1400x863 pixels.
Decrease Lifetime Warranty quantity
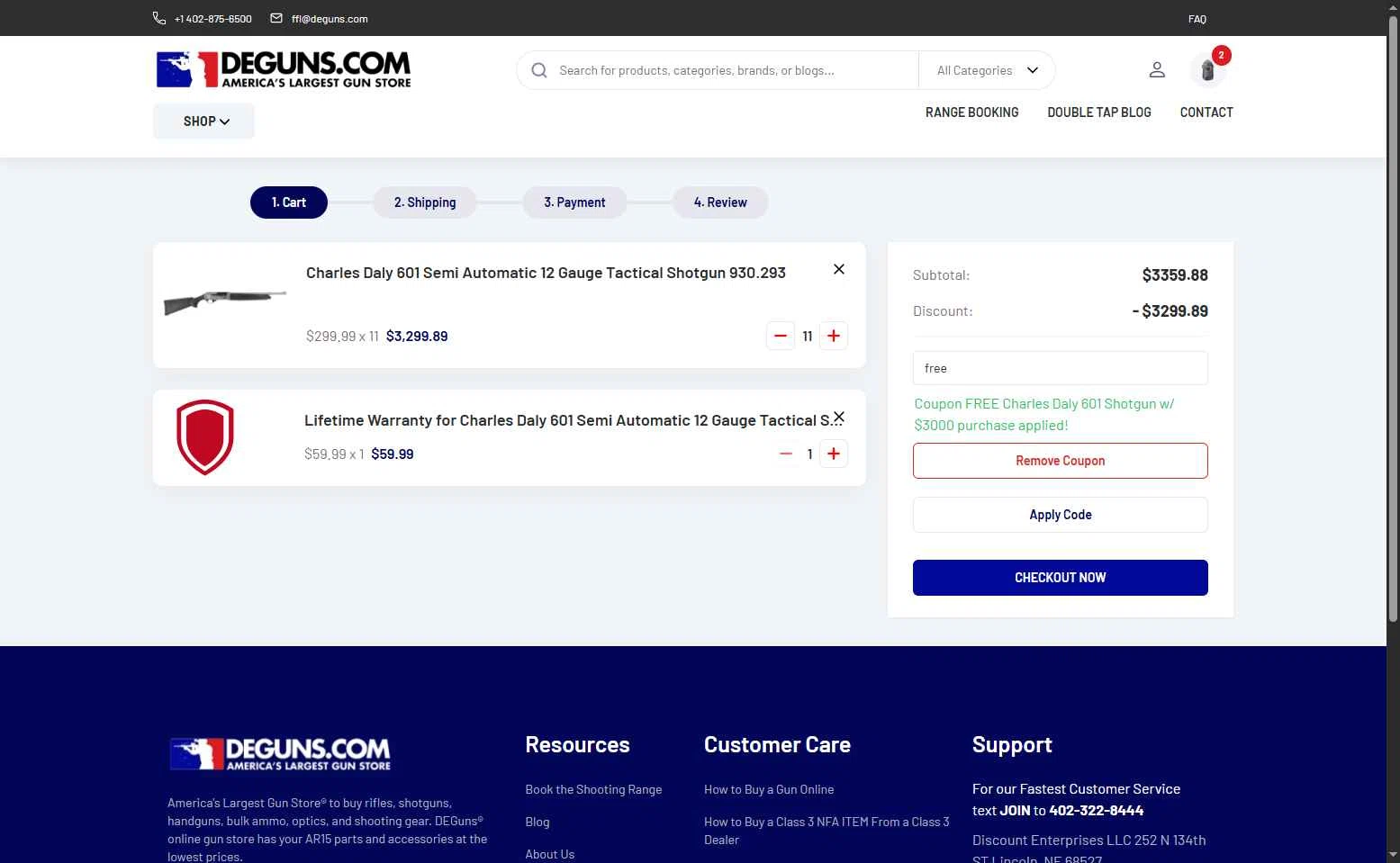pos(786,454)
